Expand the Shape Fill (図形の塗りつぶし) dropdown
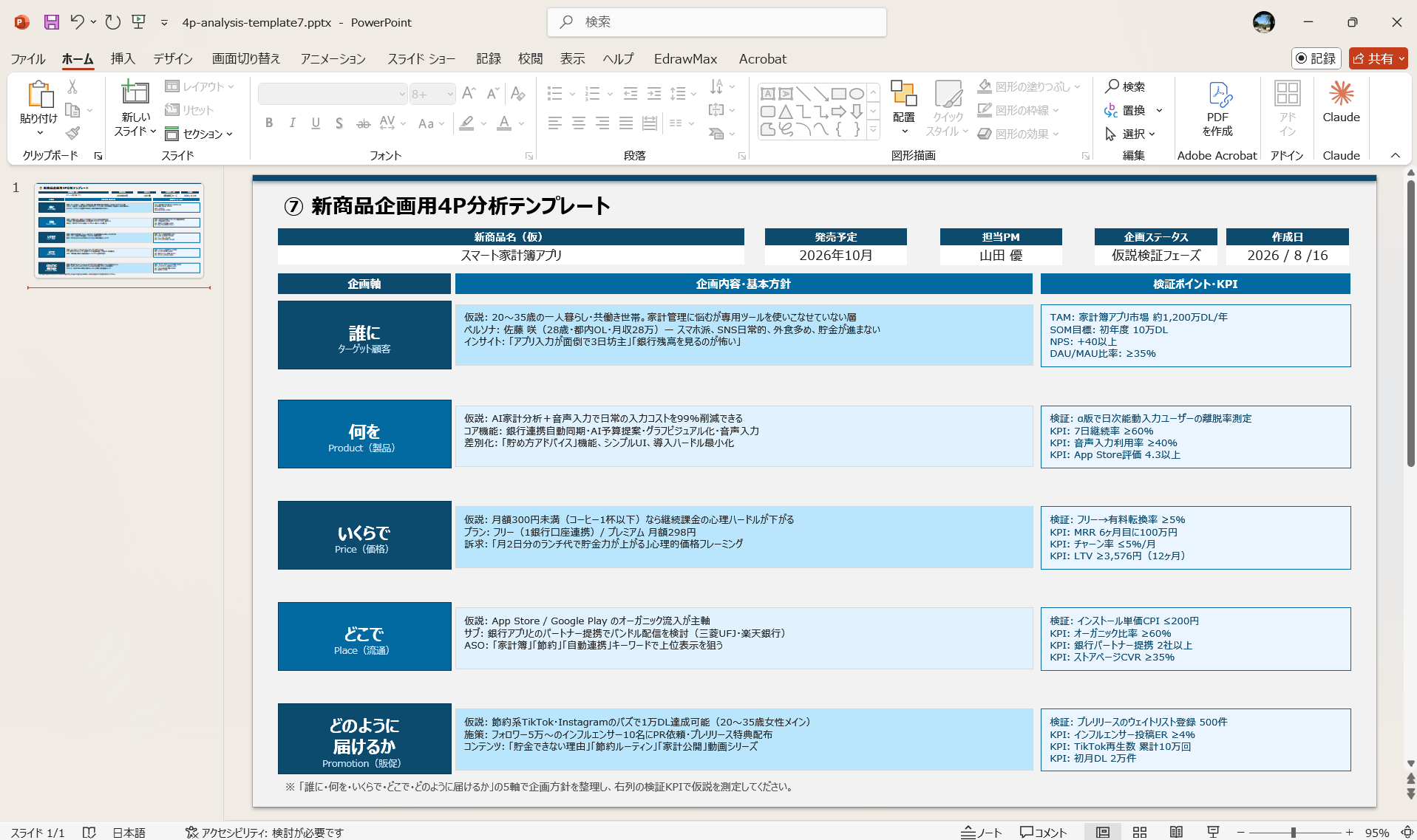1417x840 pixels. point(1078,86)
